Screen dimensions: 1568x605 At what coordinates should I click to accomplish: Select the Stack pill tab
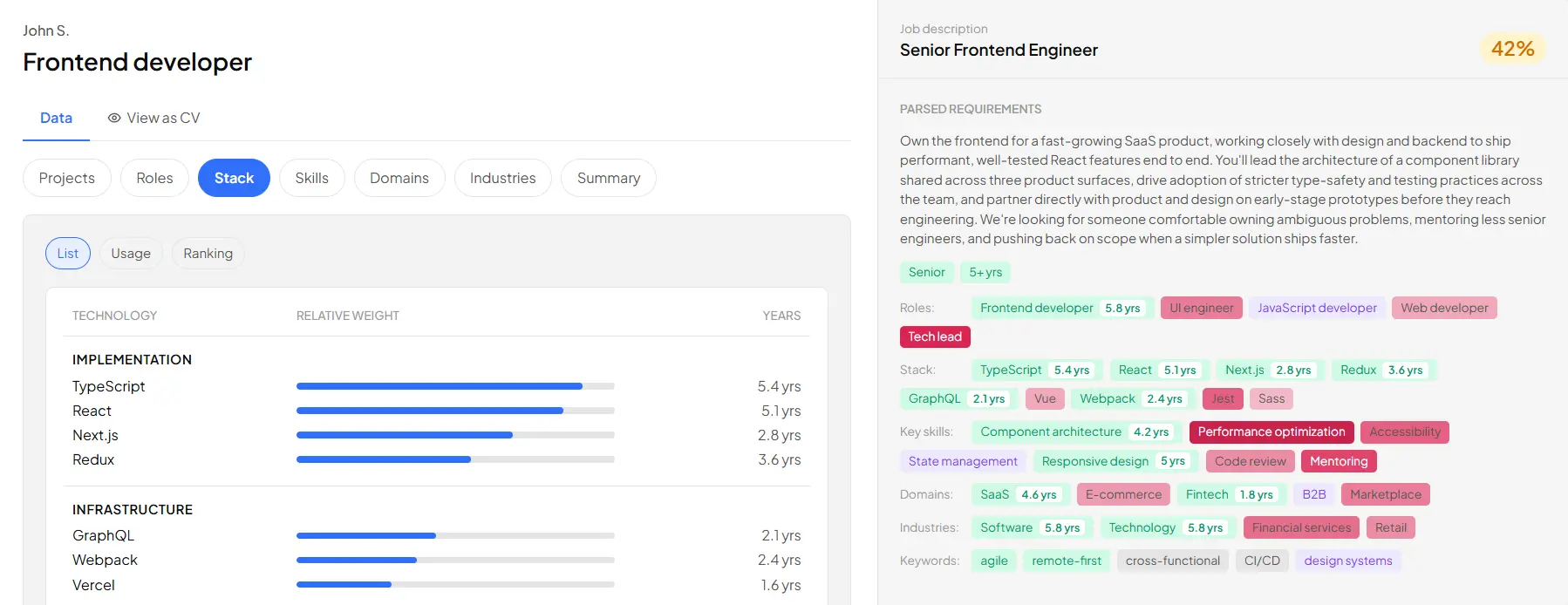pos(234,178)
